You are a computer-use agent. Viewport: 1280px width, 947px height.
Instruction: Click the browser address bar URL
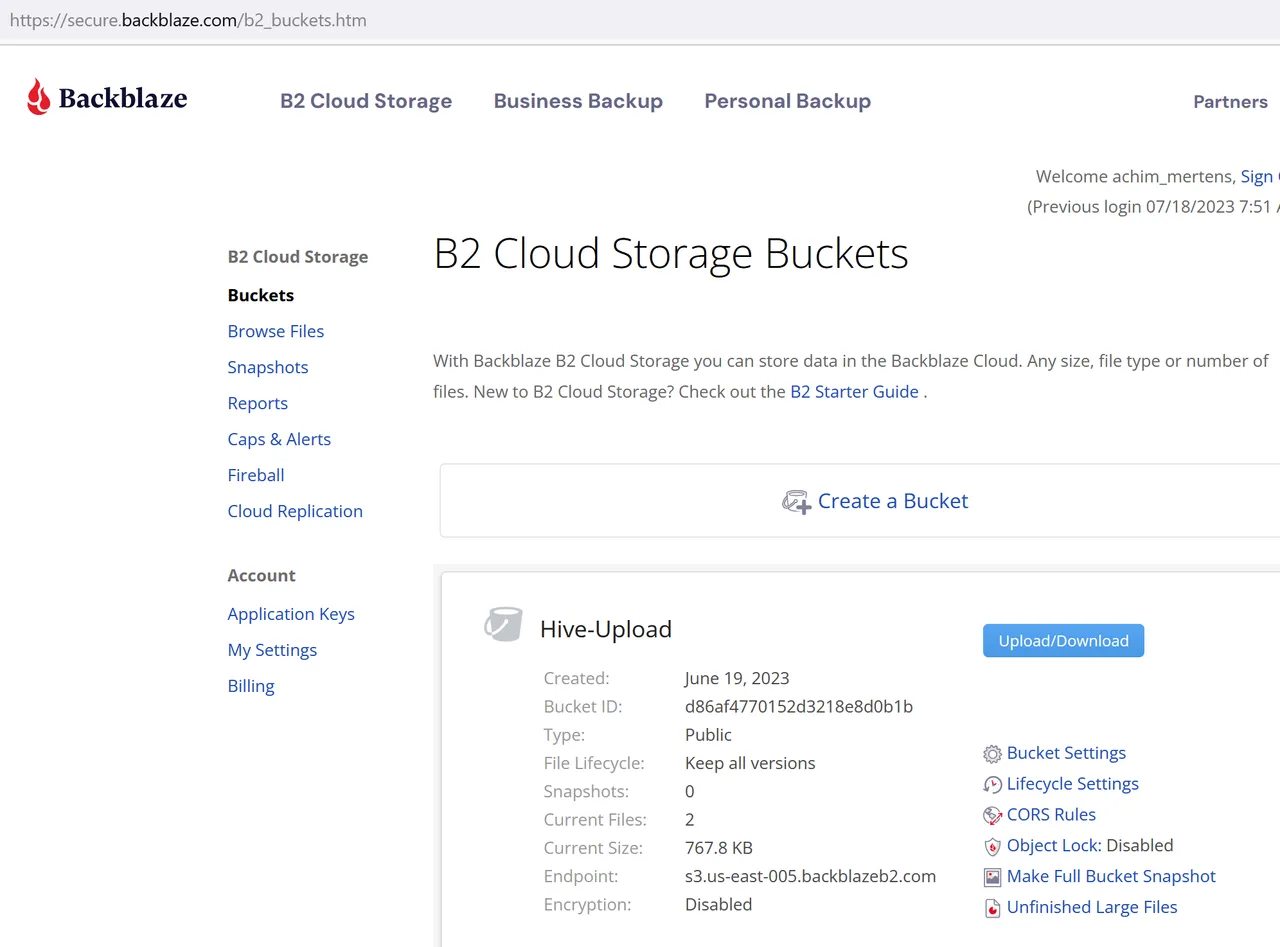click(188, 20)
